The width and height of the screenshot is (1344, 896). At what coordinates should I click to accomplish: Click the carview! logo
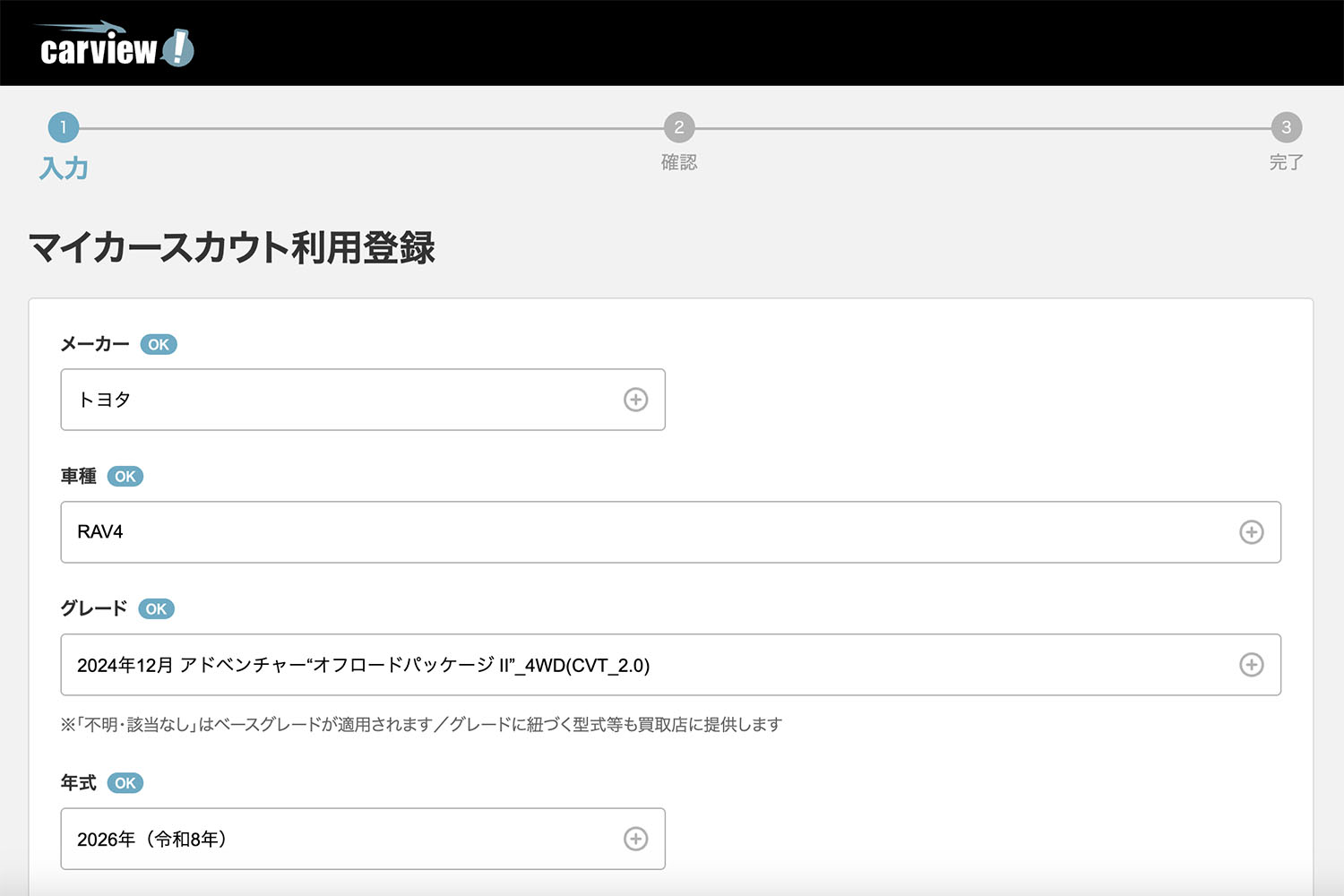pos(115,45)
